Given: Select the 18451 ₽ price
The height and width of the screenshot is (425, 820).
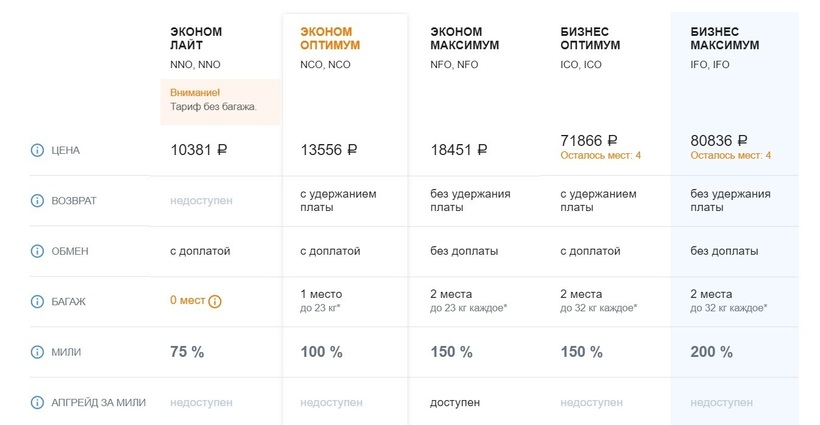Looking at the screenshot, I should (459, 150).
